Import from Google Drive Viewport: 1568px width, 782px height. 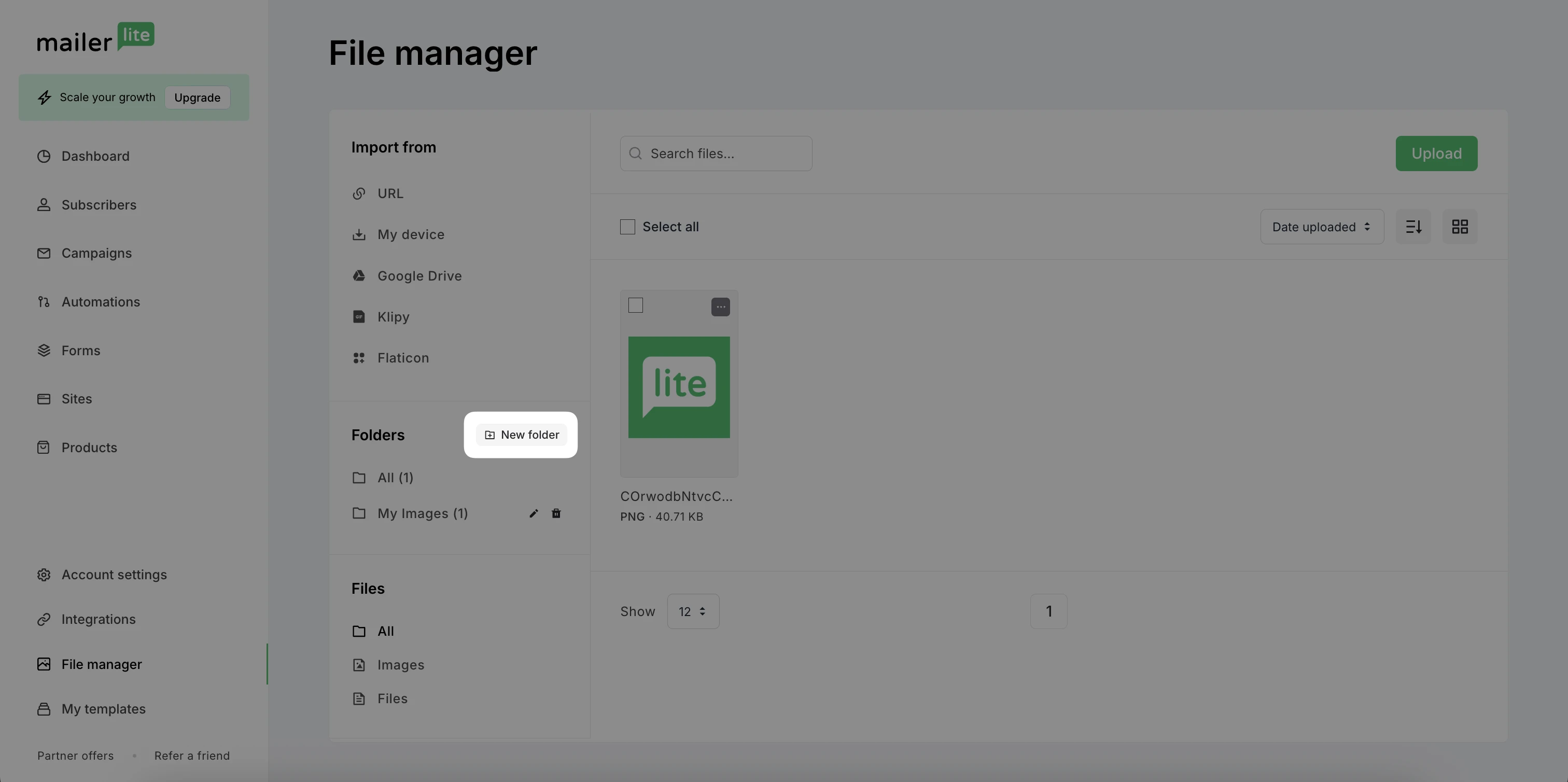point(419,276)
